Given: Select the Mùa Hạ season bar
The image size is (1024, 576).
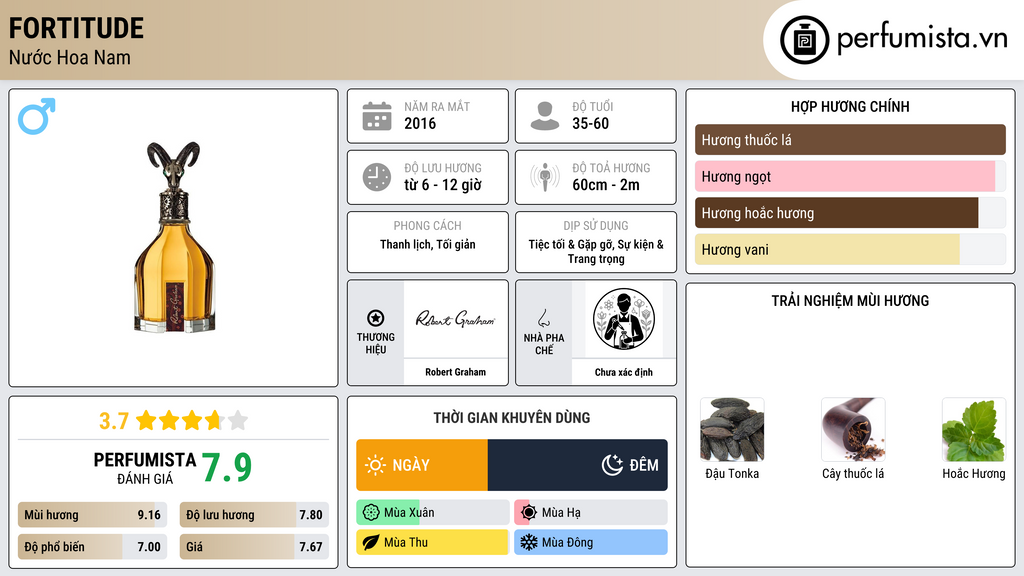Looking at the screenshot, I should 590,513.
